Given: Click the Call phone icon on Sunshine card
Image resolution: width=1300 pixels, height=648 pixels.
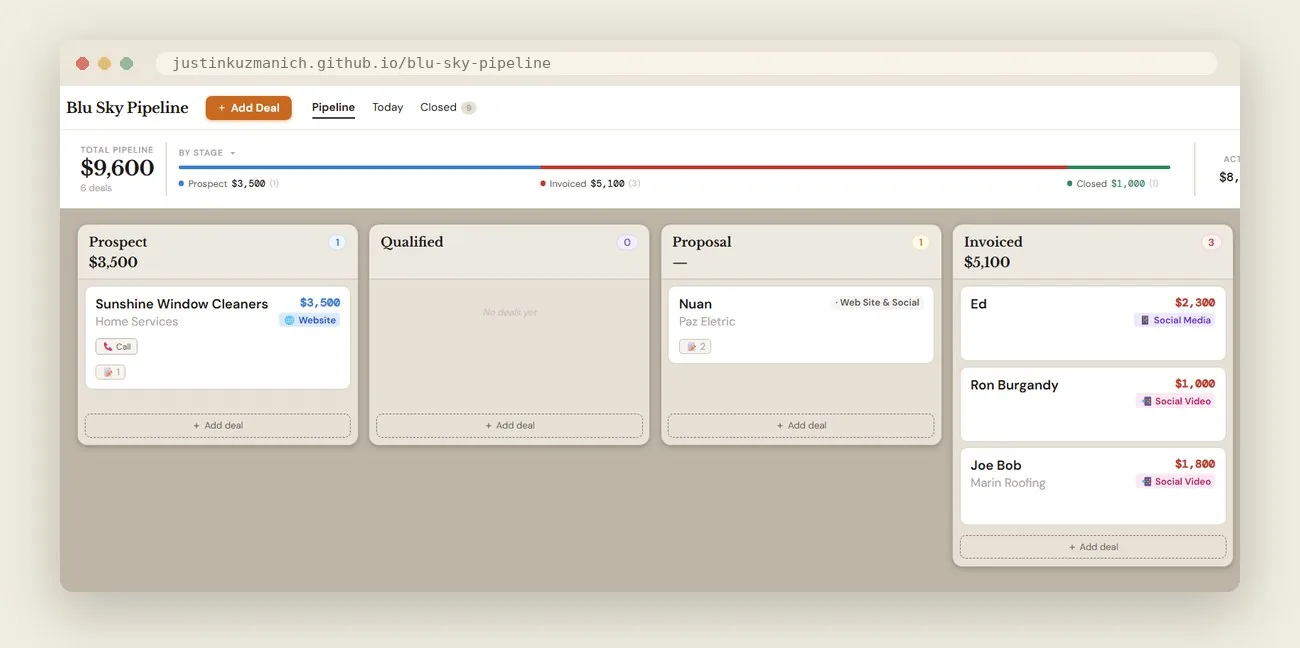Looking at the screenshot, I should [x=106, y=347].
